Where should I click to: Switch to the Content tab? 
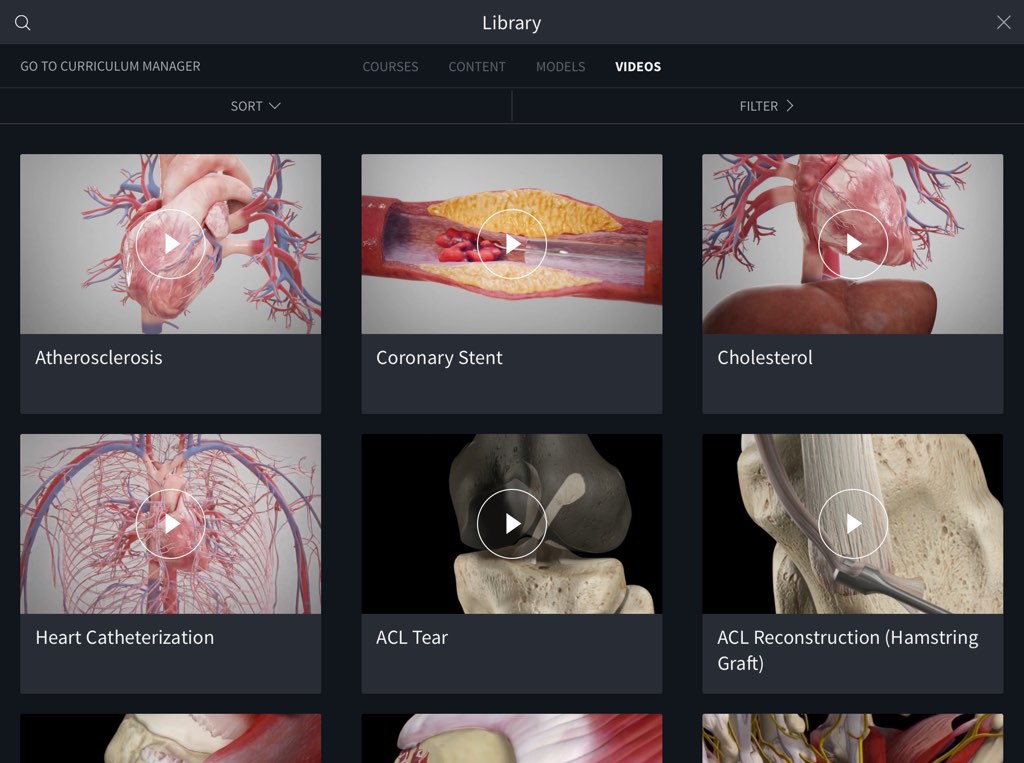pyautogui.click(x=477, y=67)
